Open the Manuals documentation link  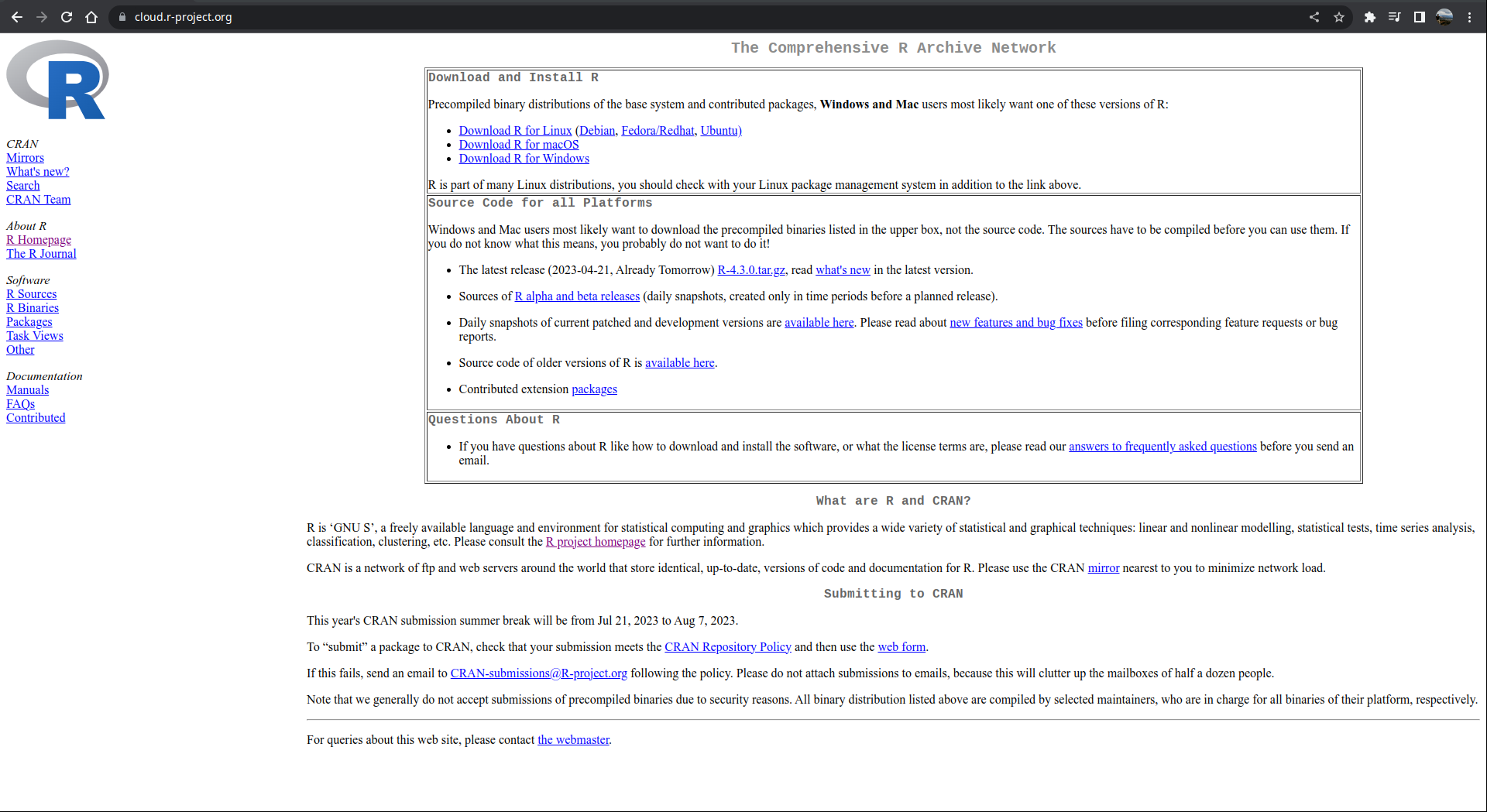27,390
